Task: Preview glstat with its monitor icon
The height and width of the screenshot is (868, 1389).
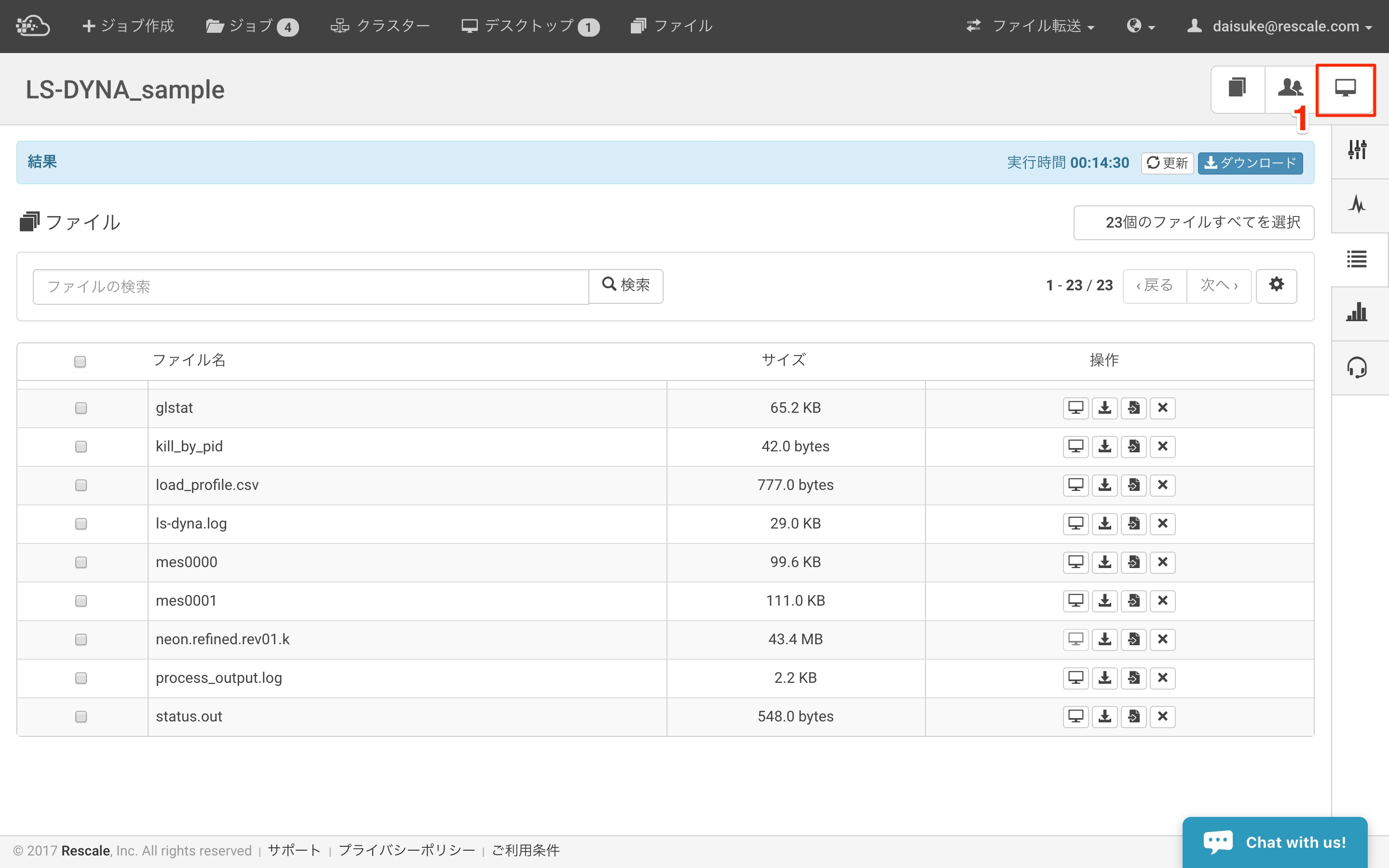Action: coord(1076,407)
